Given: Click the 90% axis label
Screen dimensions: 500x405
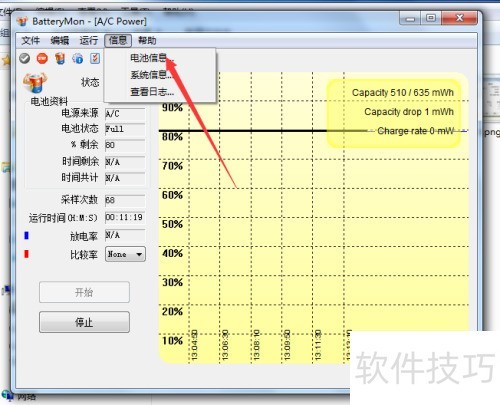Looking at the screenshot, I should click(172, 107).
